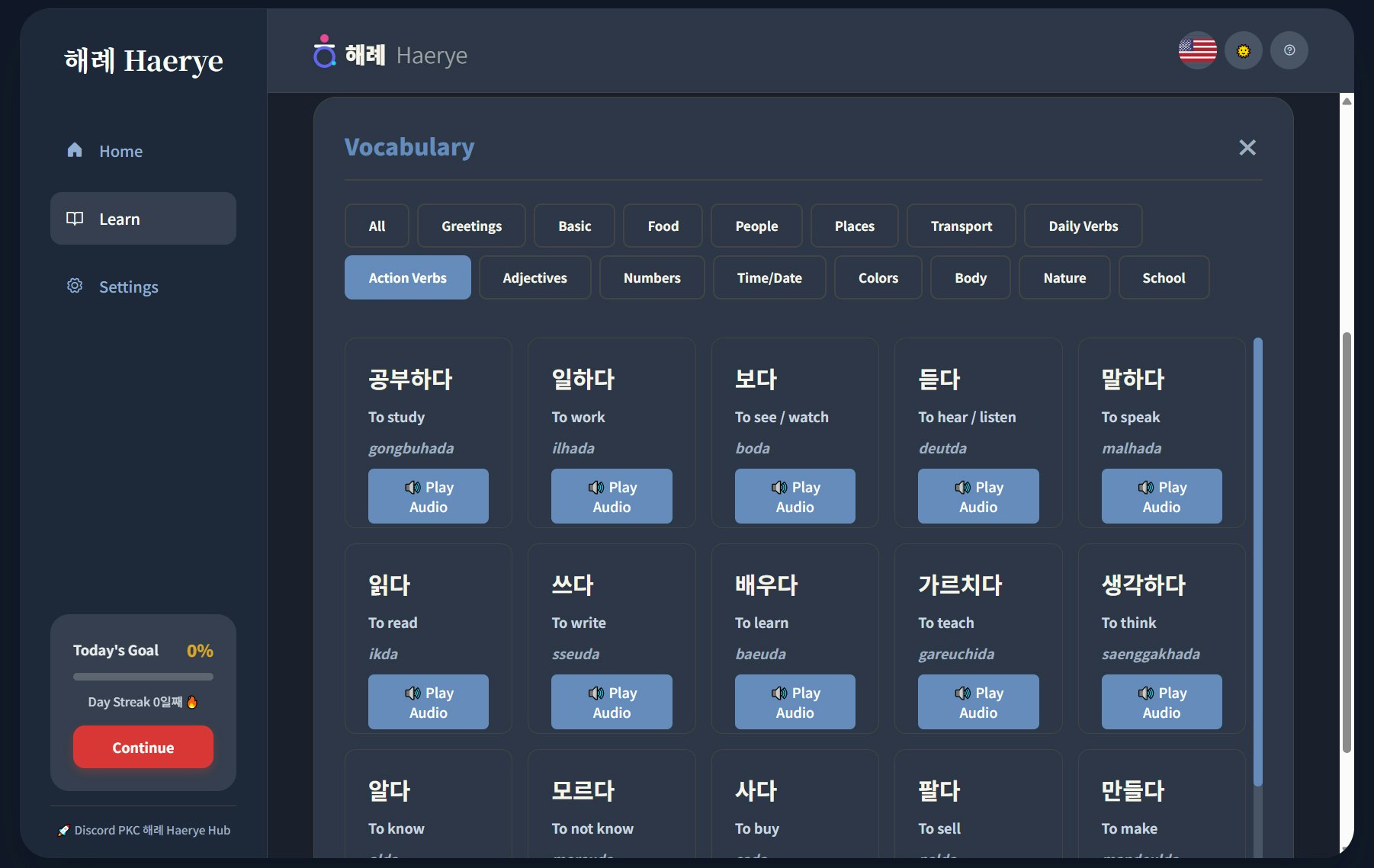
Task: Switch to the Food category
Action: tap(662, 226)
